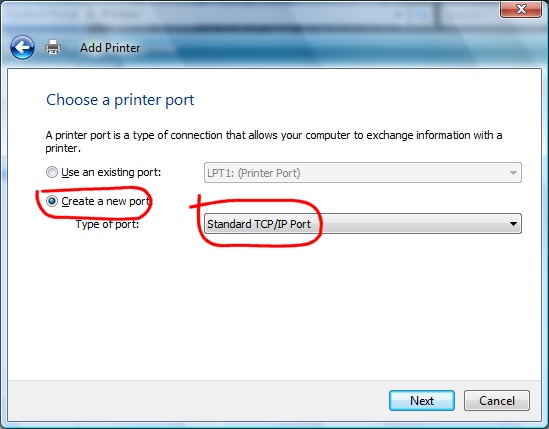Close the Add Printer wizard window
Image resolution: width=549 pixels, height=429 pixels.
click(521, 9)
